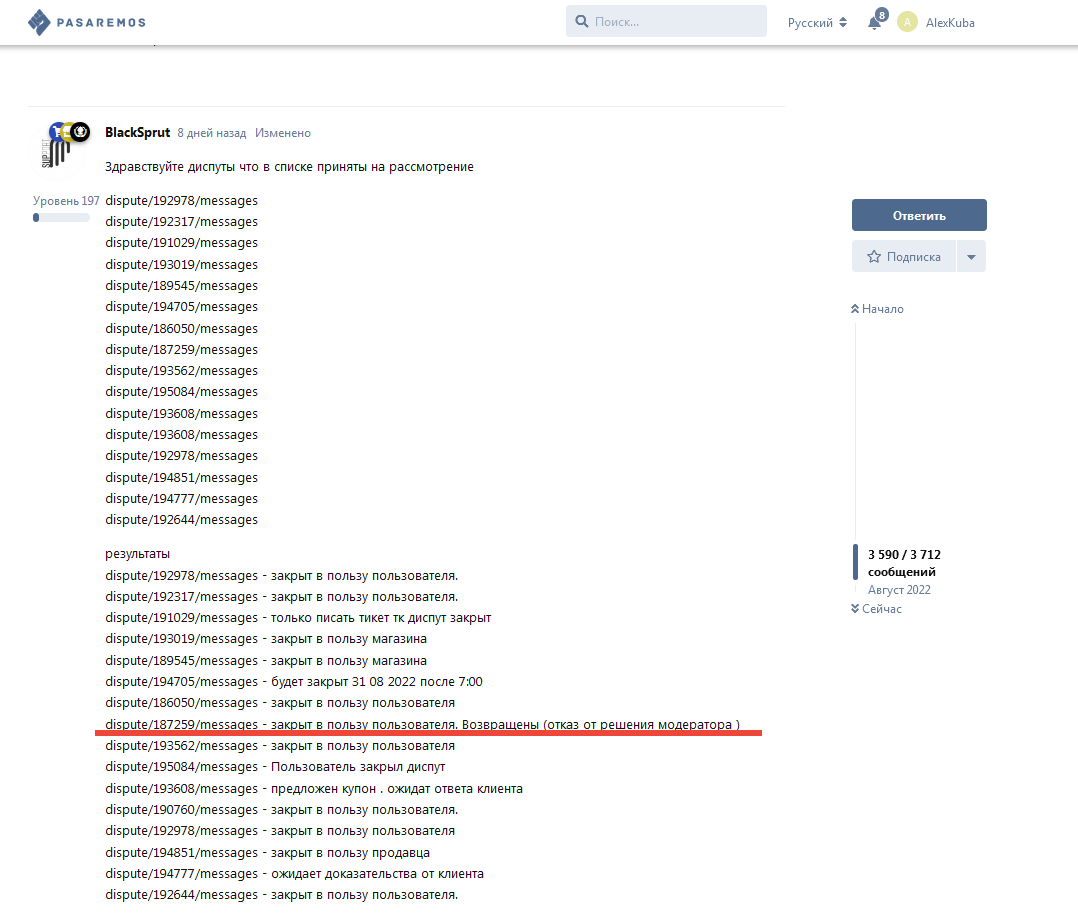The width and height of the screenshot is (1078, 916).
Task: Click result 'только писать тикет тк диспут закрыт'
Action: (x=381, y=618)
